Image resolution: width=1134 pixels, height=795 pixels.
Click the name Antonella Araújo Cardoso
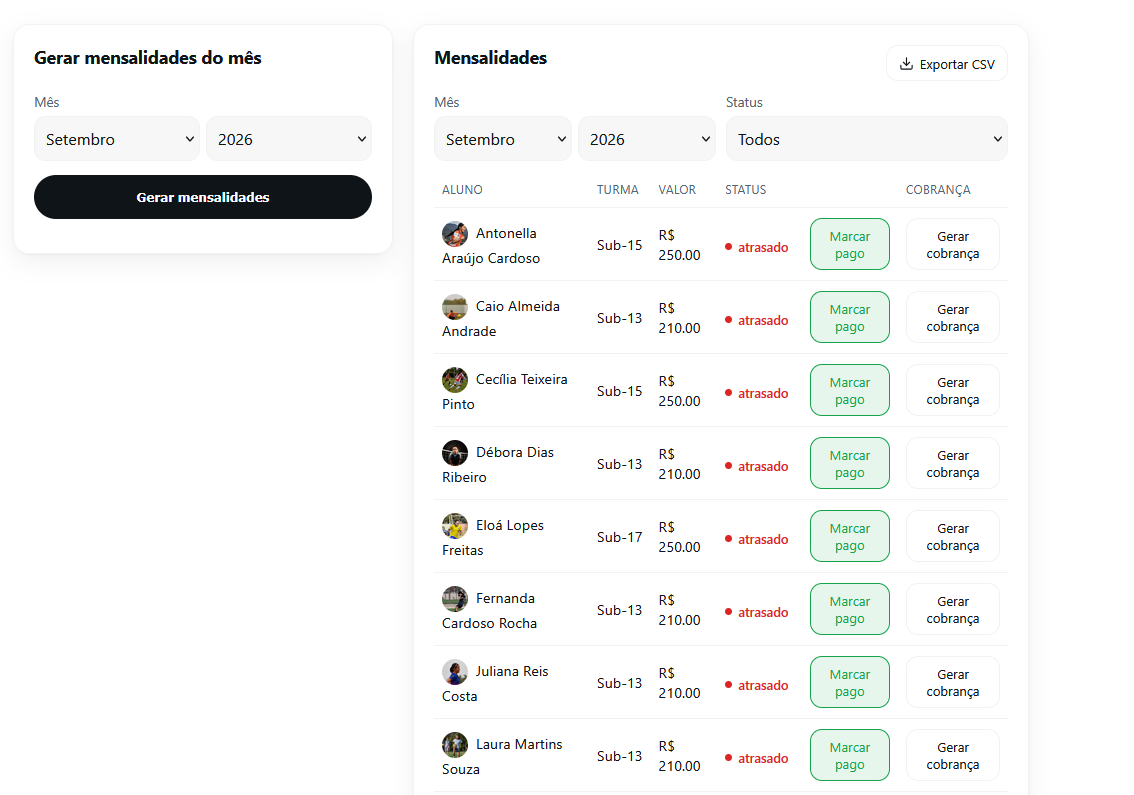coord(491,246)
